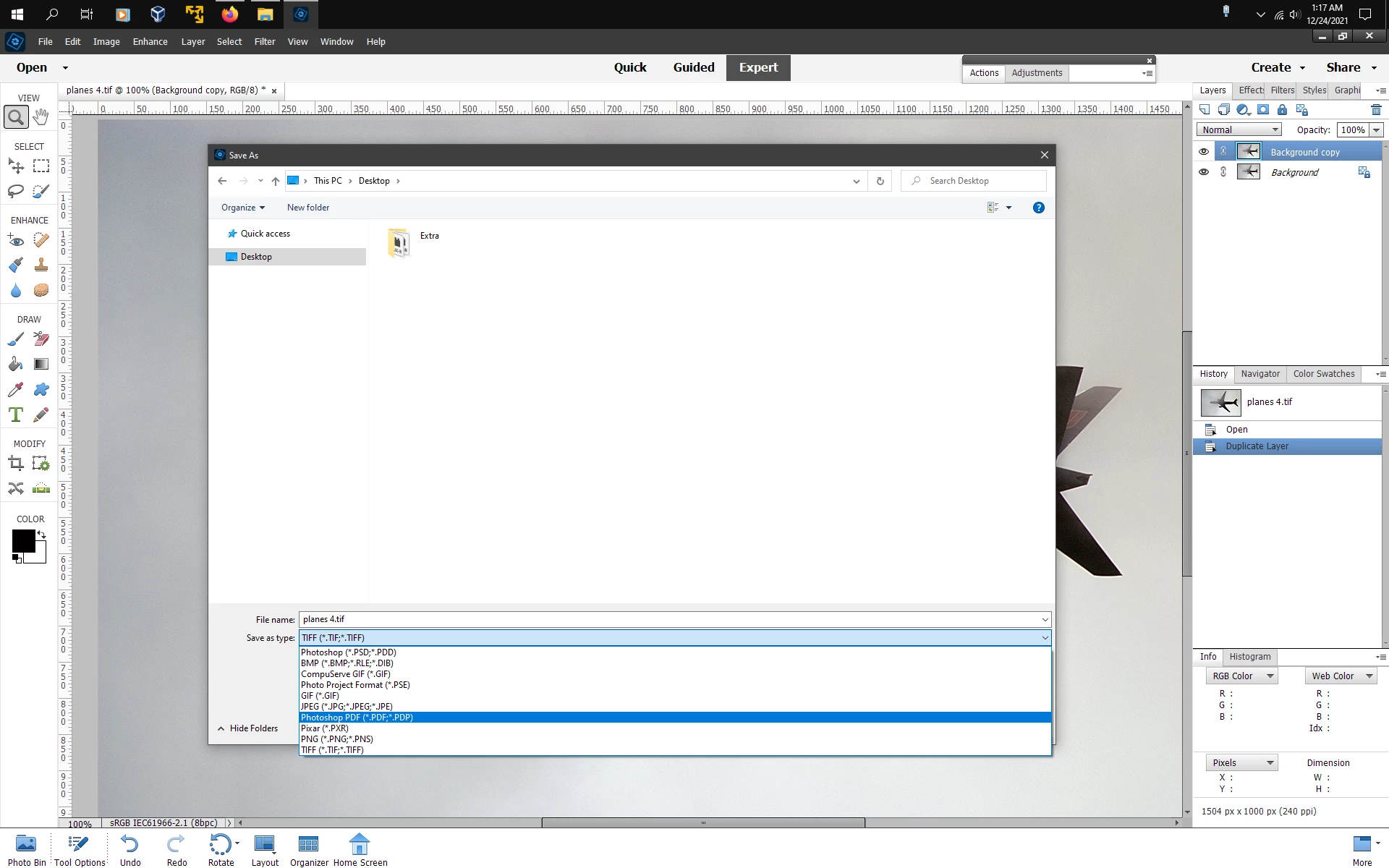Hide the Background copy layer
Viewport: 1389px width, 868px height.
(1204, 152)
